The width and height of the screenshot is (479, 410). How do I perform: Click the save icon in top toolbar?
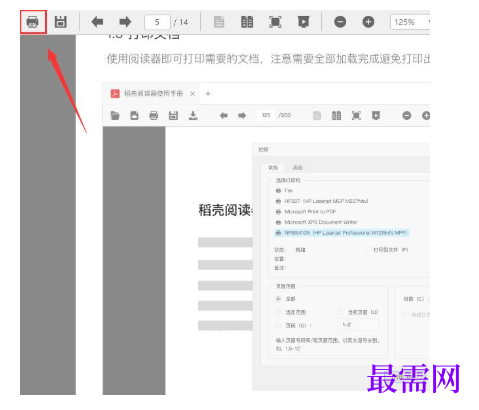tap(61, 22)
